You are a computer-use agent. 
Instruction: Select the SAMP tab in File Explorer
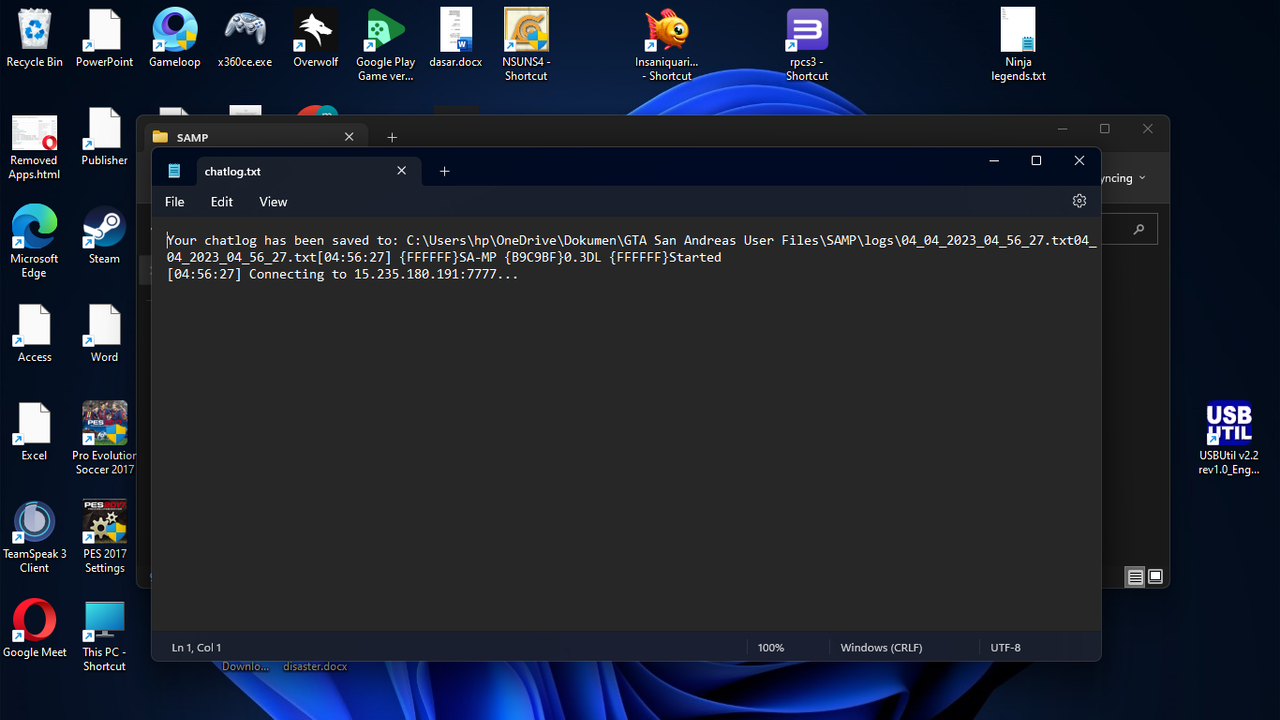254,137
